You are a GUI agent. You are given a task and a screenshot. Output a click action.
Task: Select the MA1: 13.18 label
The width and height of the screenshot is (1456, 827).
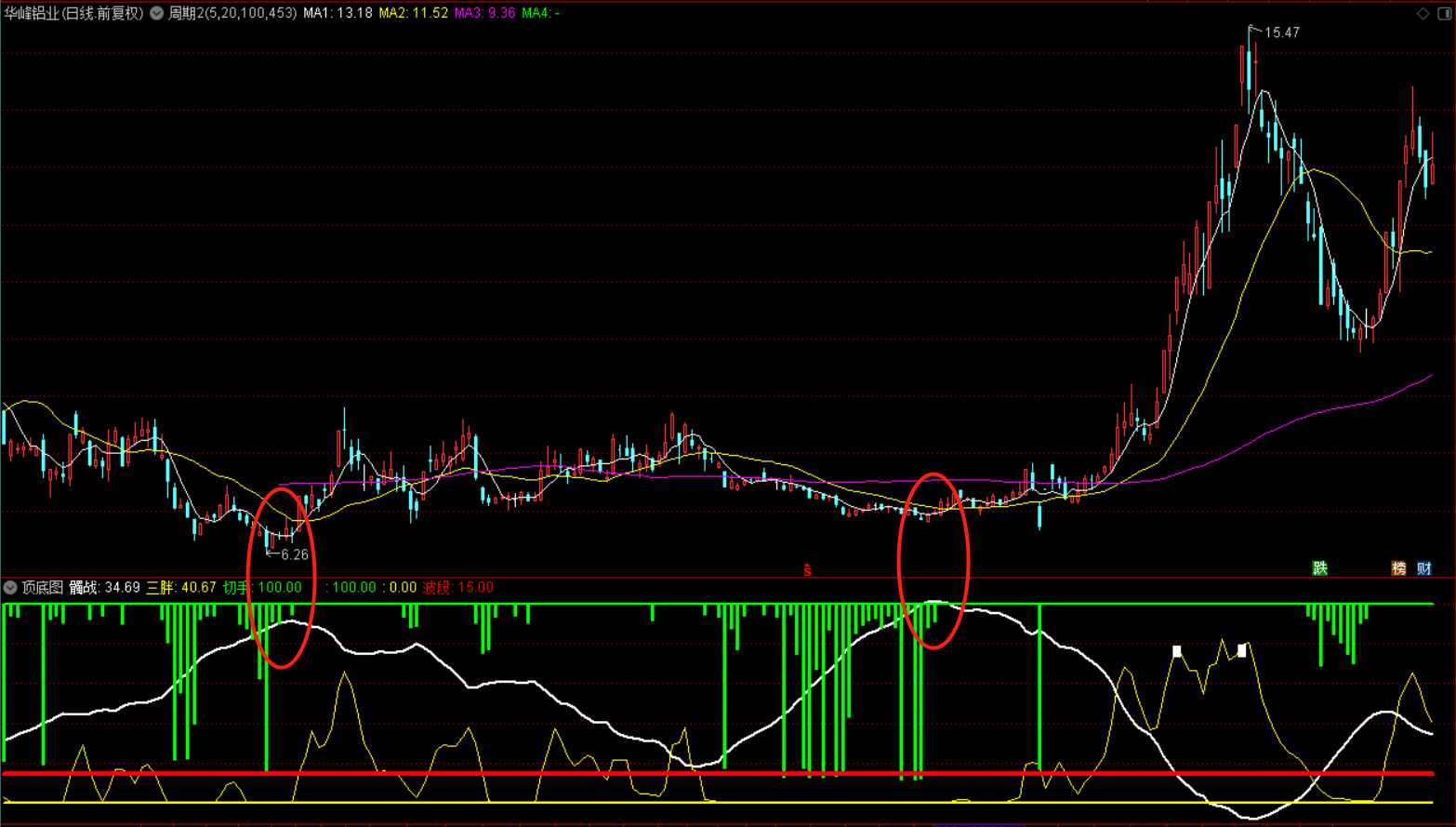coord(338,13)
